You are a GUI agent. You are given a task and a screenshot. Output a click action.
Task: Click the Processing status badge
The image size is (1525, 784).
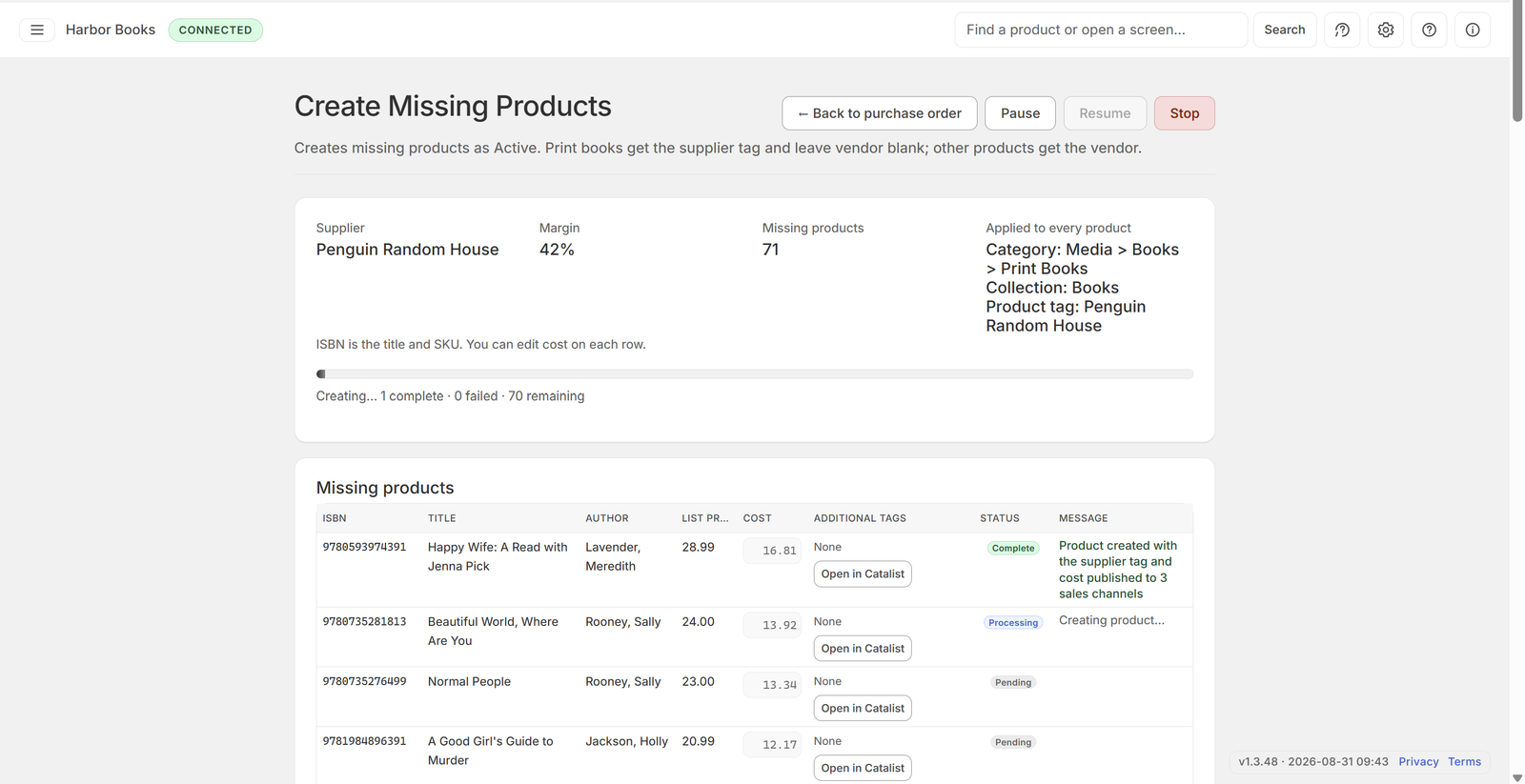(1013, 623)
